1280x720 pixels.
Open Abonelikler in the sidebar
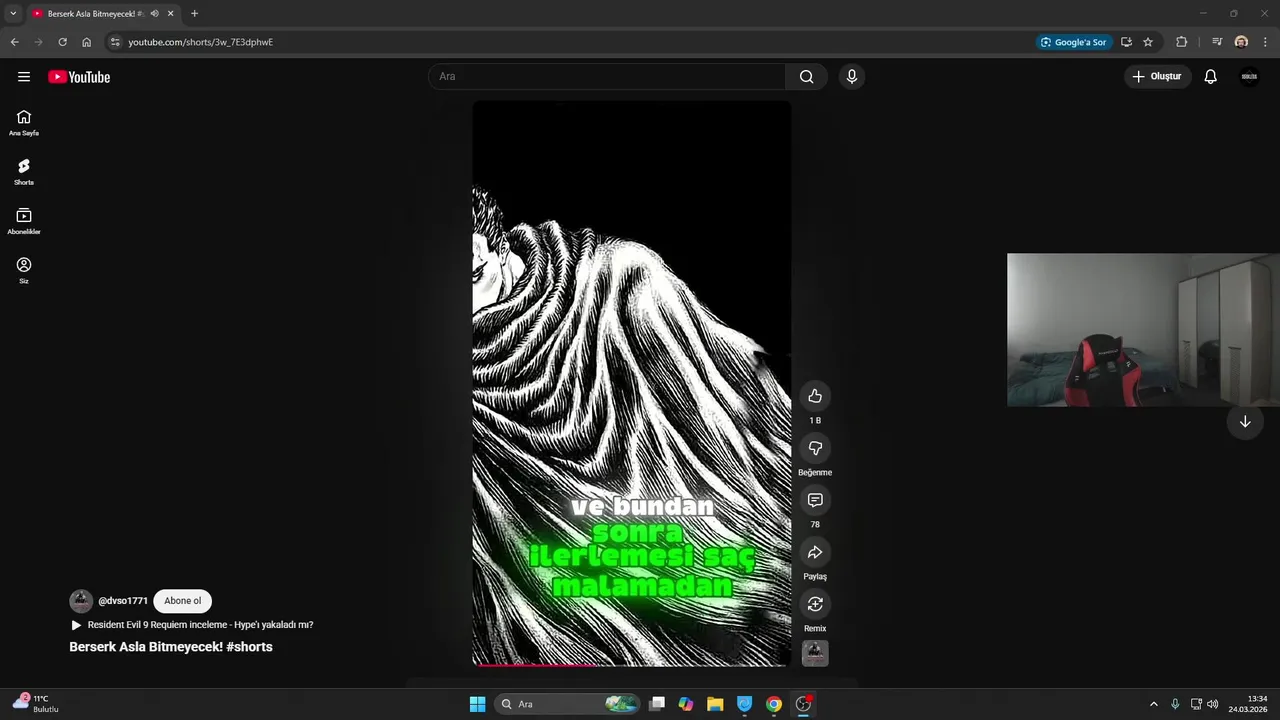[x=24, y=221]
